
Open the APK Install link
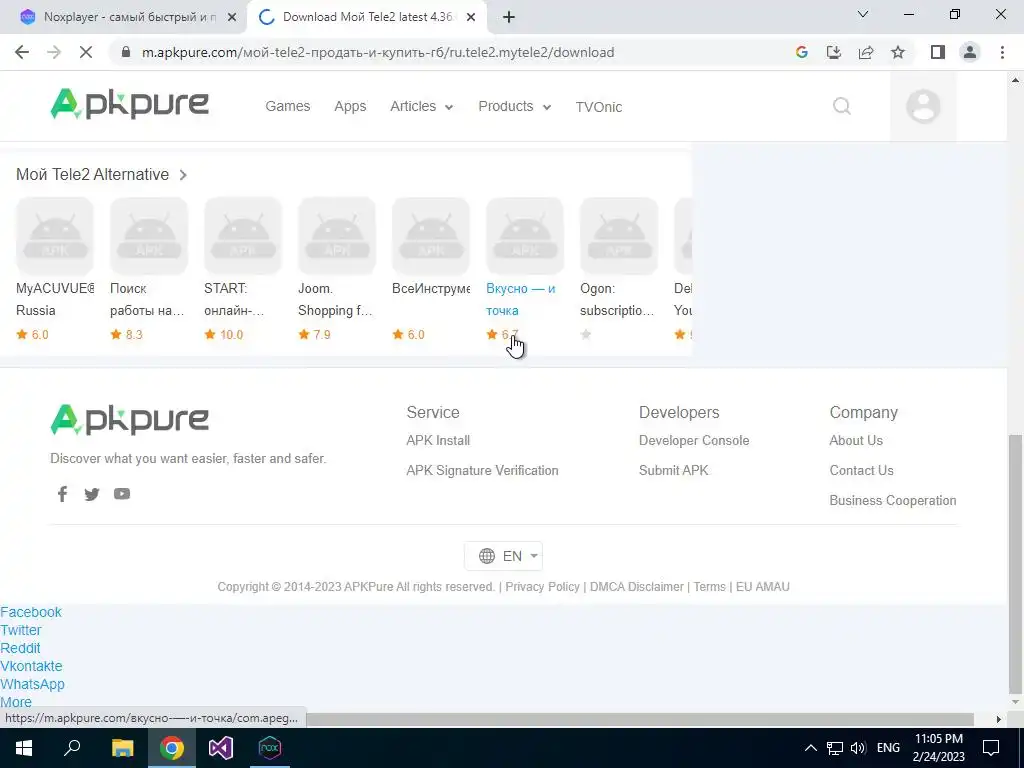(438, 440)
